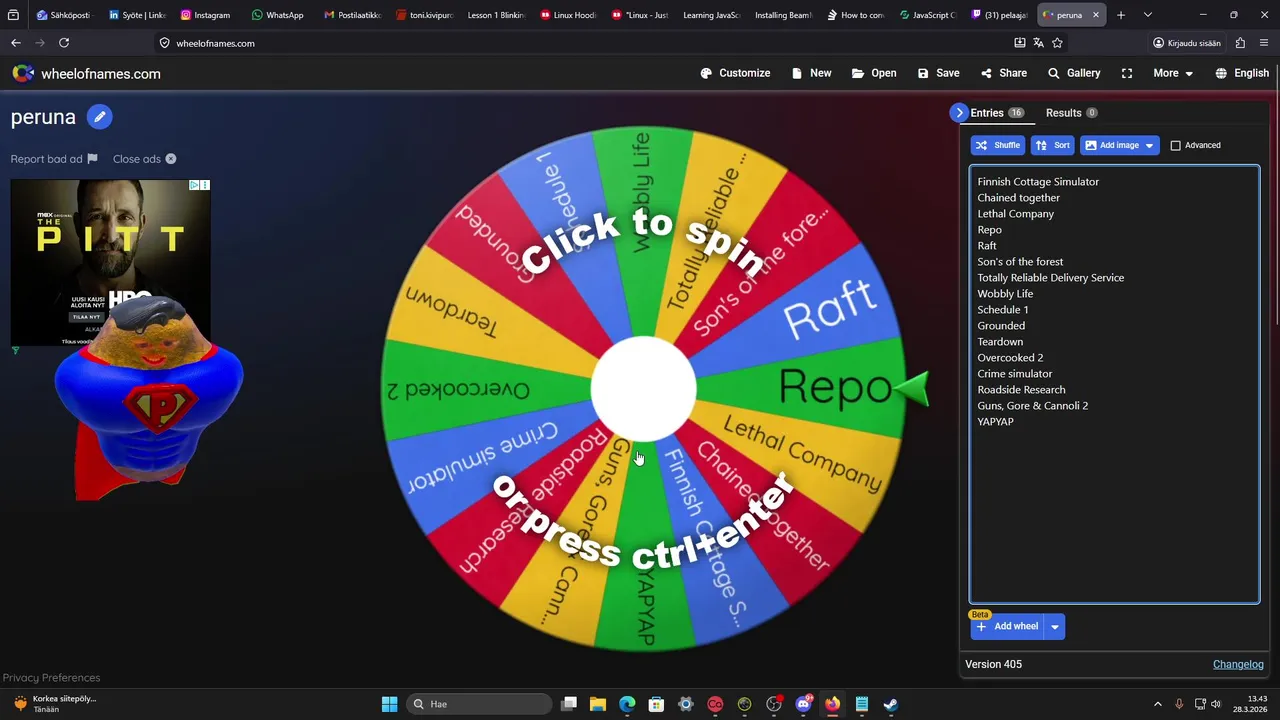Collapse the entries panel with the arrow
1280x720 pixels.
click(959, 113)
